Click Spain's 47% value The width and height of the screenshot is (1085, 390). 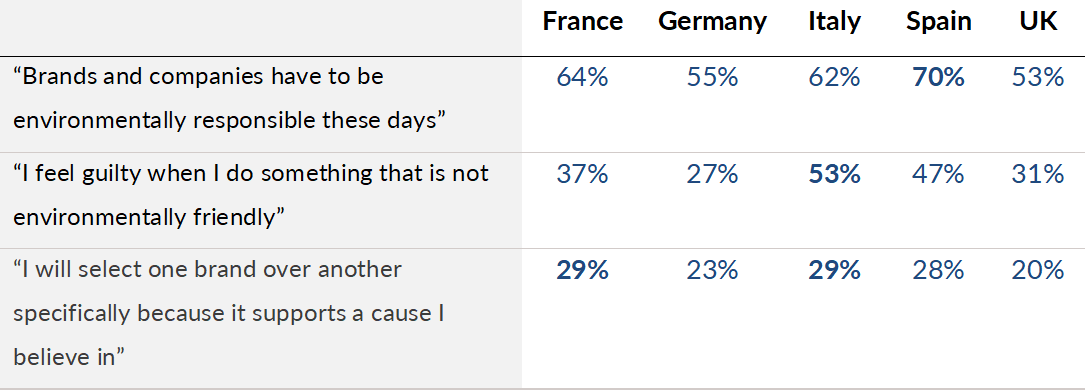pos(939,174)
